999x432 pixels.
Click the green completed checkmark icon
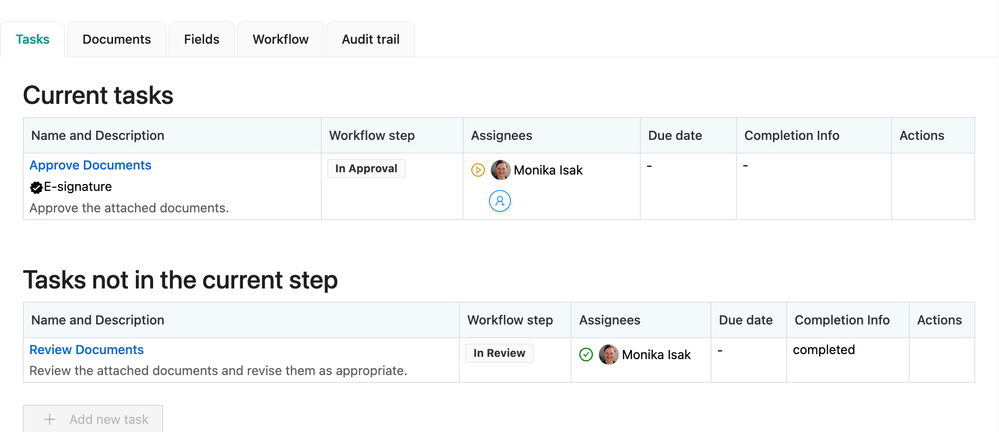coord(586,354)
